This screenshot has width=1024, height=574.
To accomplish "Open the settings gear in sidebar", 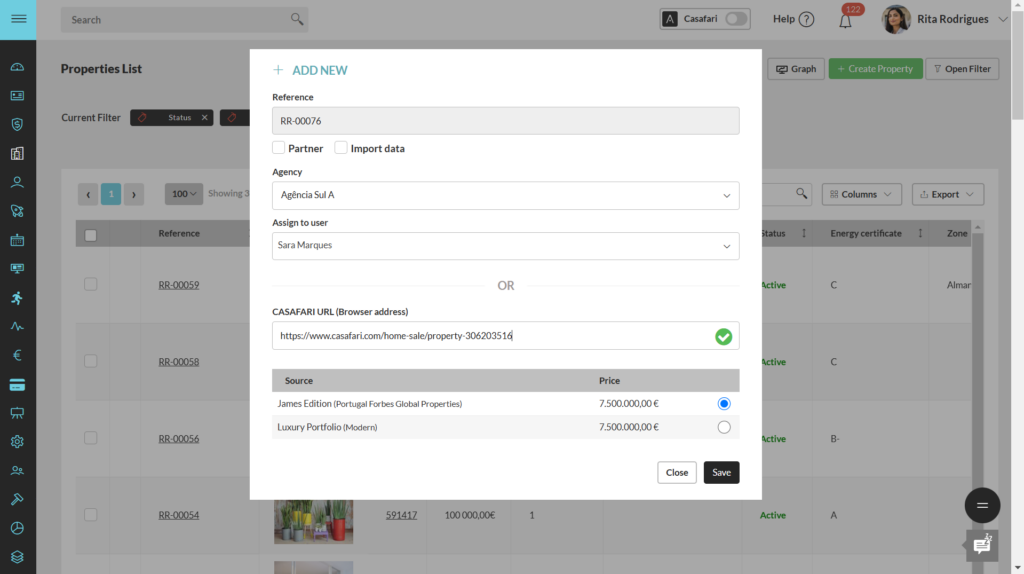I will pyautogui.click(x=17, y=441).
